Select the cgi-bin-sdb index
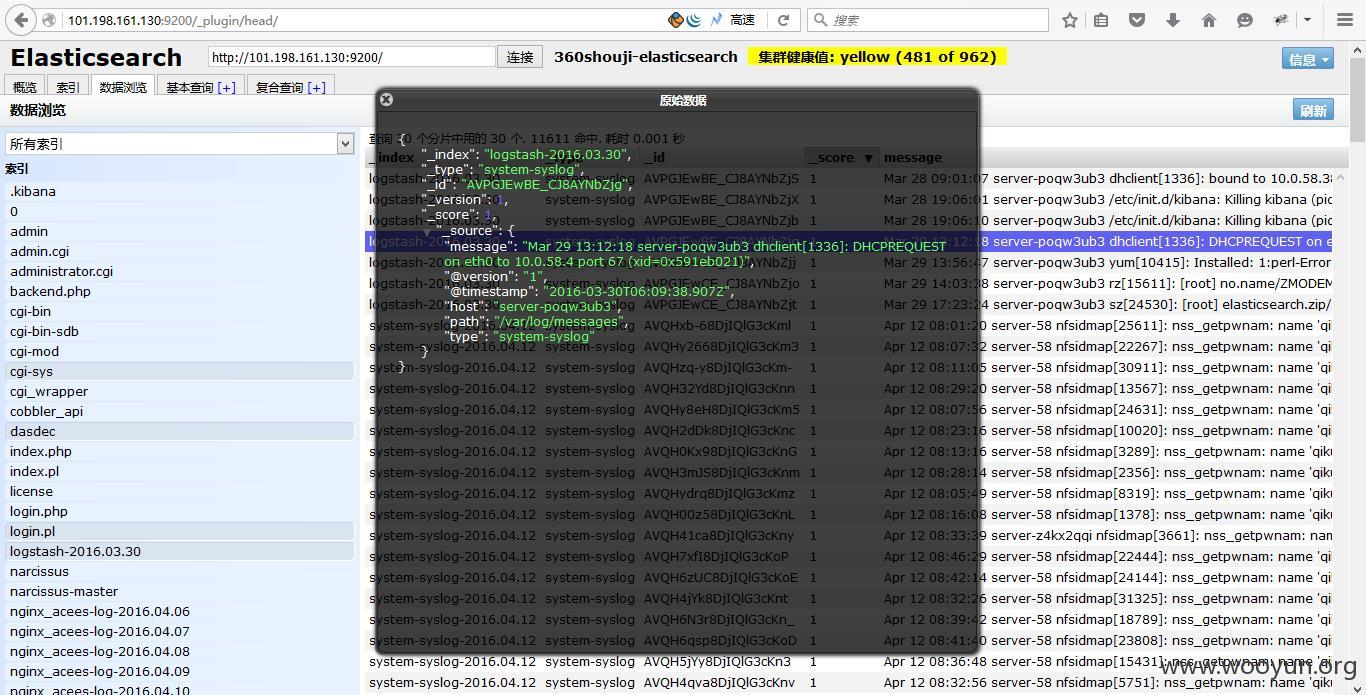The image size is (1366, 695). [180, 331]
